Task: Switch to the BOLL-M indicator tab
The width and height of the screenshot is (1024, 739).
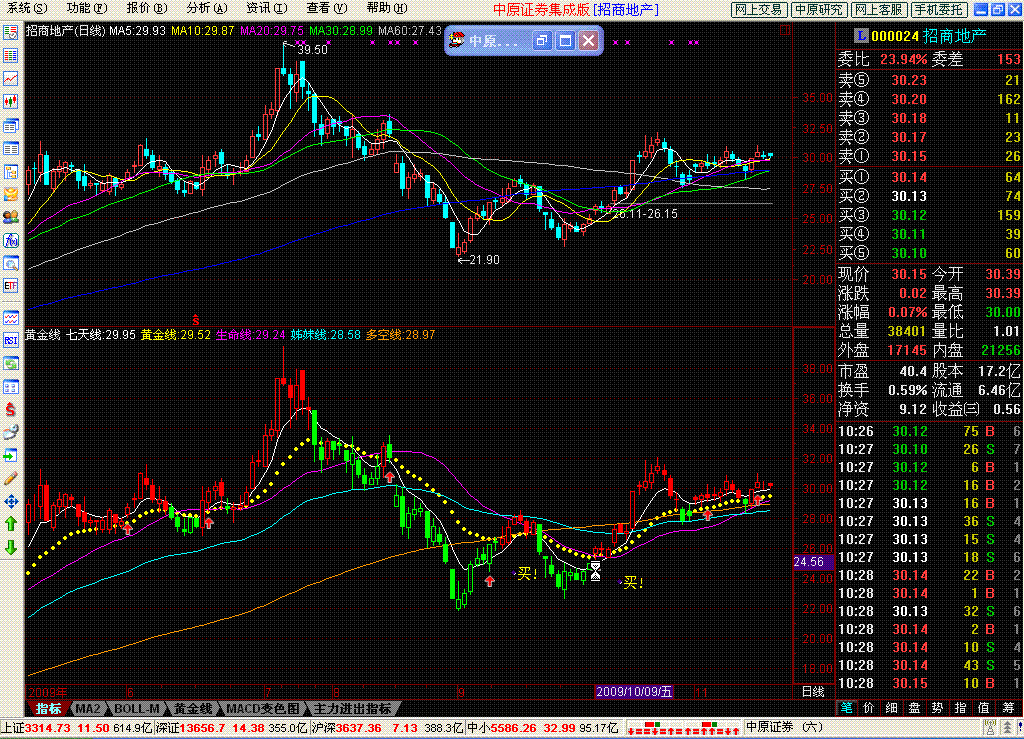Action: (137, 708)
